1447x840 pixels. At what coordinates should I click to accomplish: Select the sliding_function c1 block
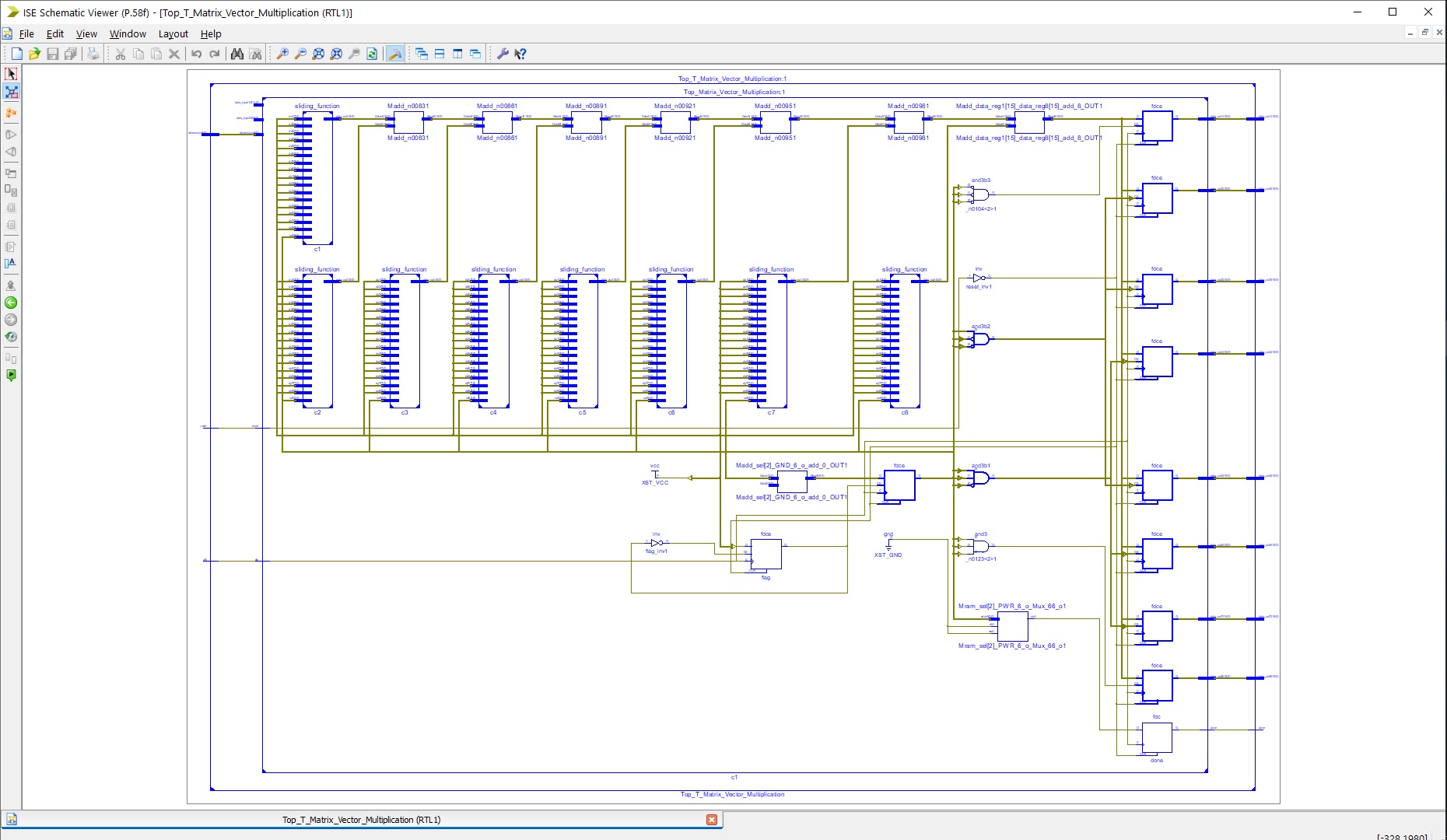coord(317,178)
